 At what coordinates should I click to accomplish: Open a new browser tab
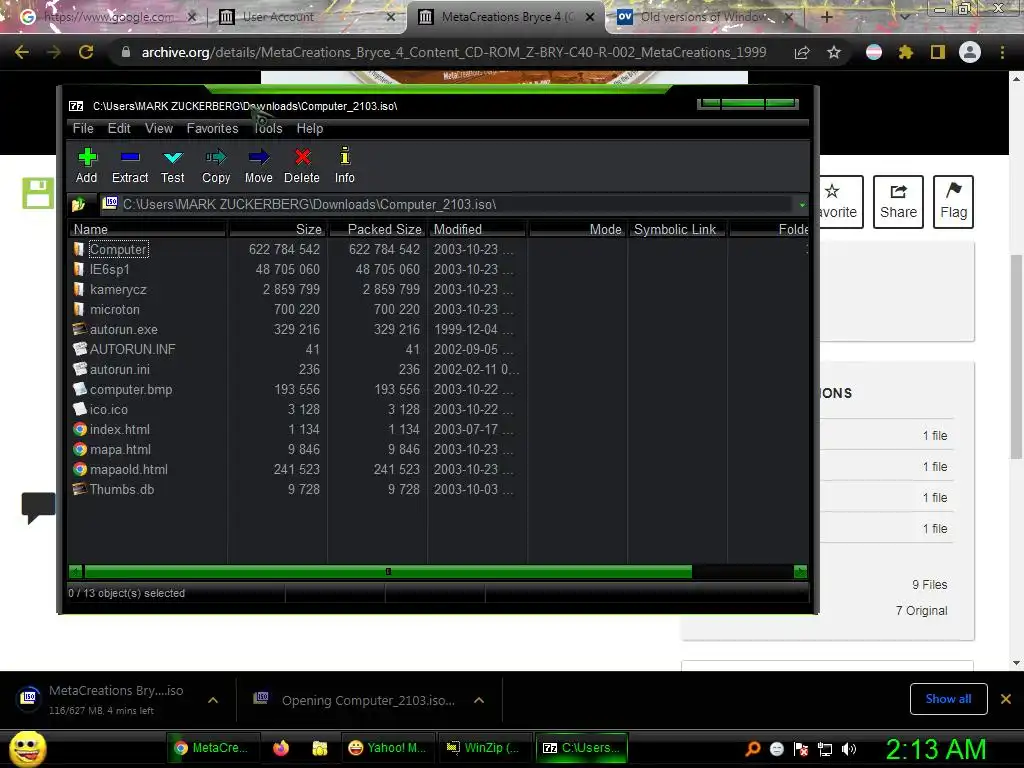(826, 17)
